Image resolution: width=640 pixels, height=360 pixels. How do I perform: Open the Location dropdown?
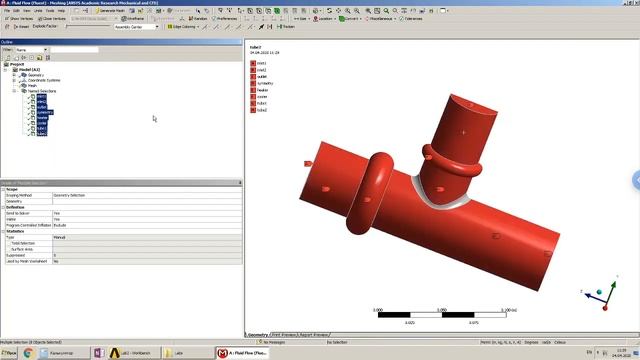coord(324,19)
